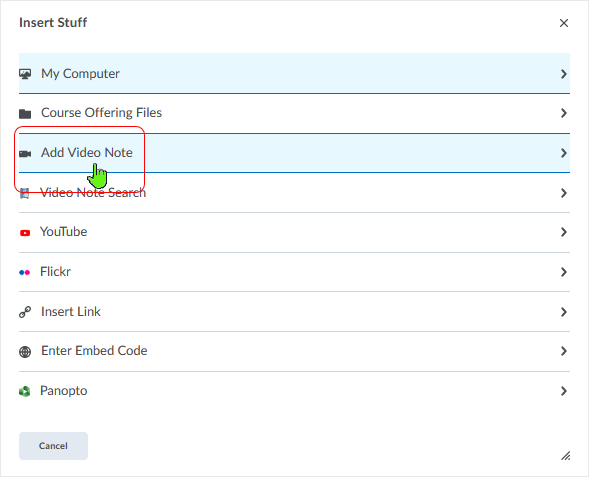Click the dialog resize handle corner
This screenshot has height=477, width=589.
(x=566, y=456)
